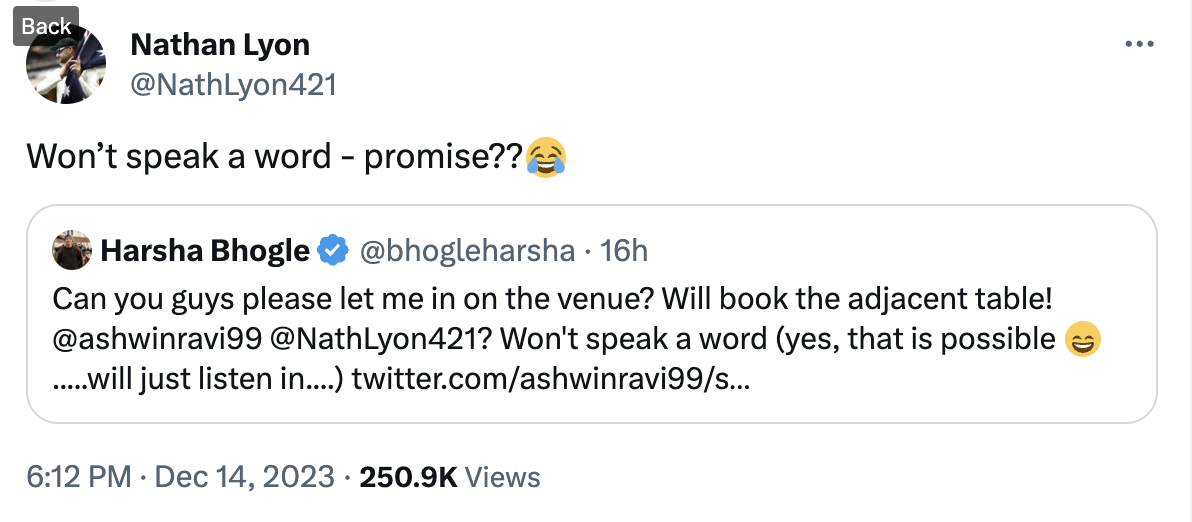Click the blue verified badge icon
Image resolution: width=1192 pixels, height=522 pixels.
coord(332,251)
